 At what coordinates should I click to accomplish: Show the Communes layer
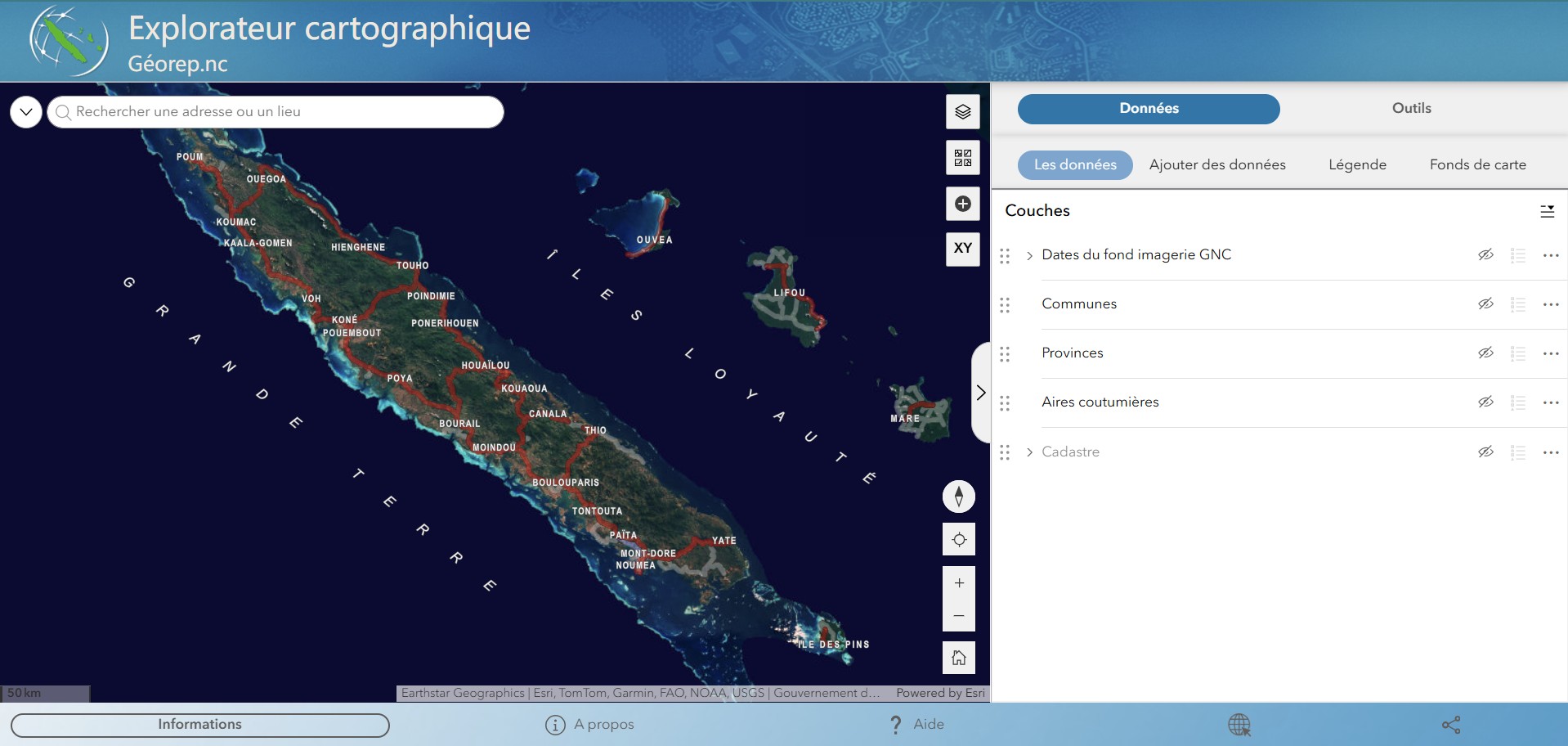(x=1485, y=303)
